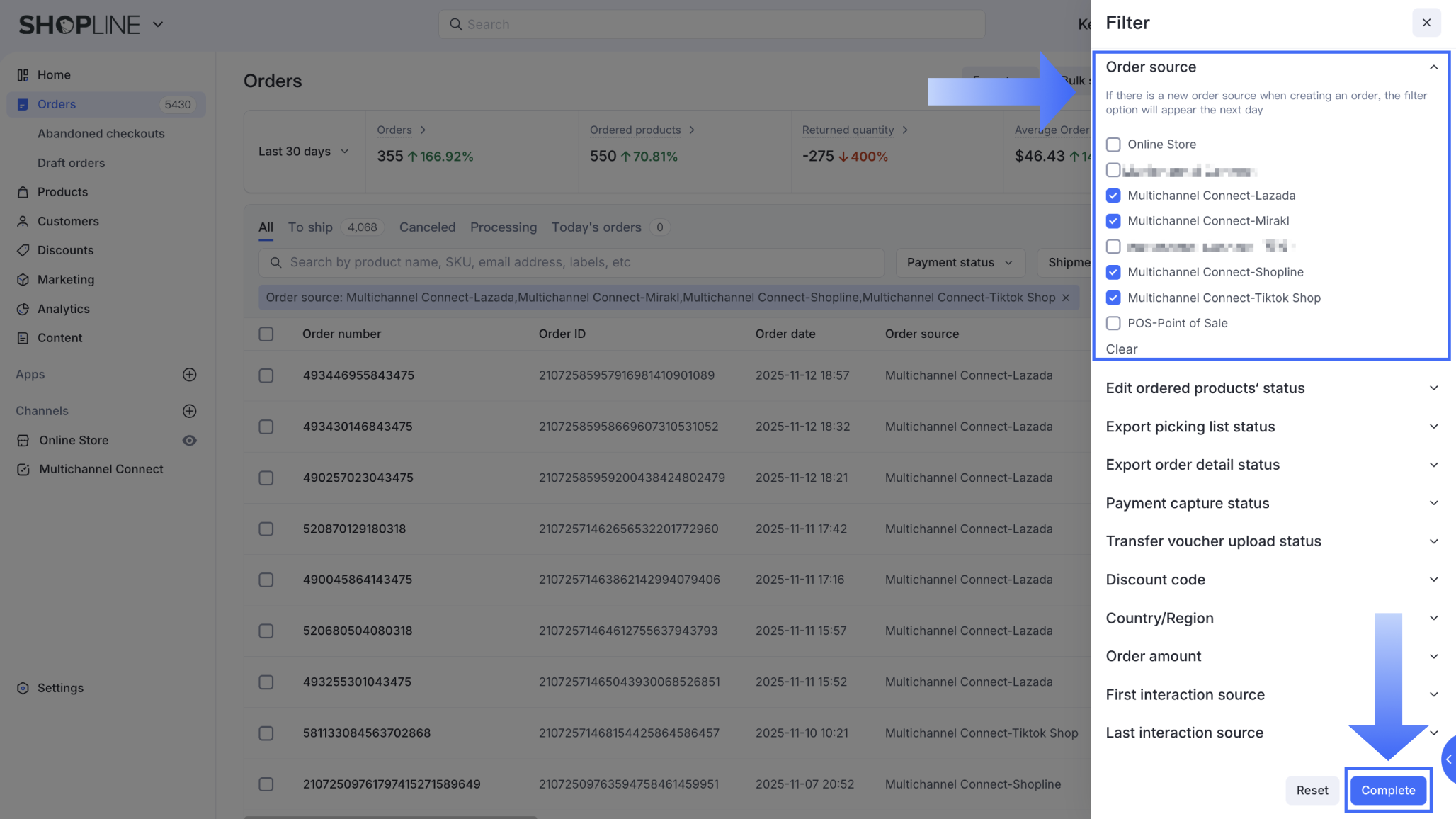Open the Last 30 days dropdown

click(303, 152)
